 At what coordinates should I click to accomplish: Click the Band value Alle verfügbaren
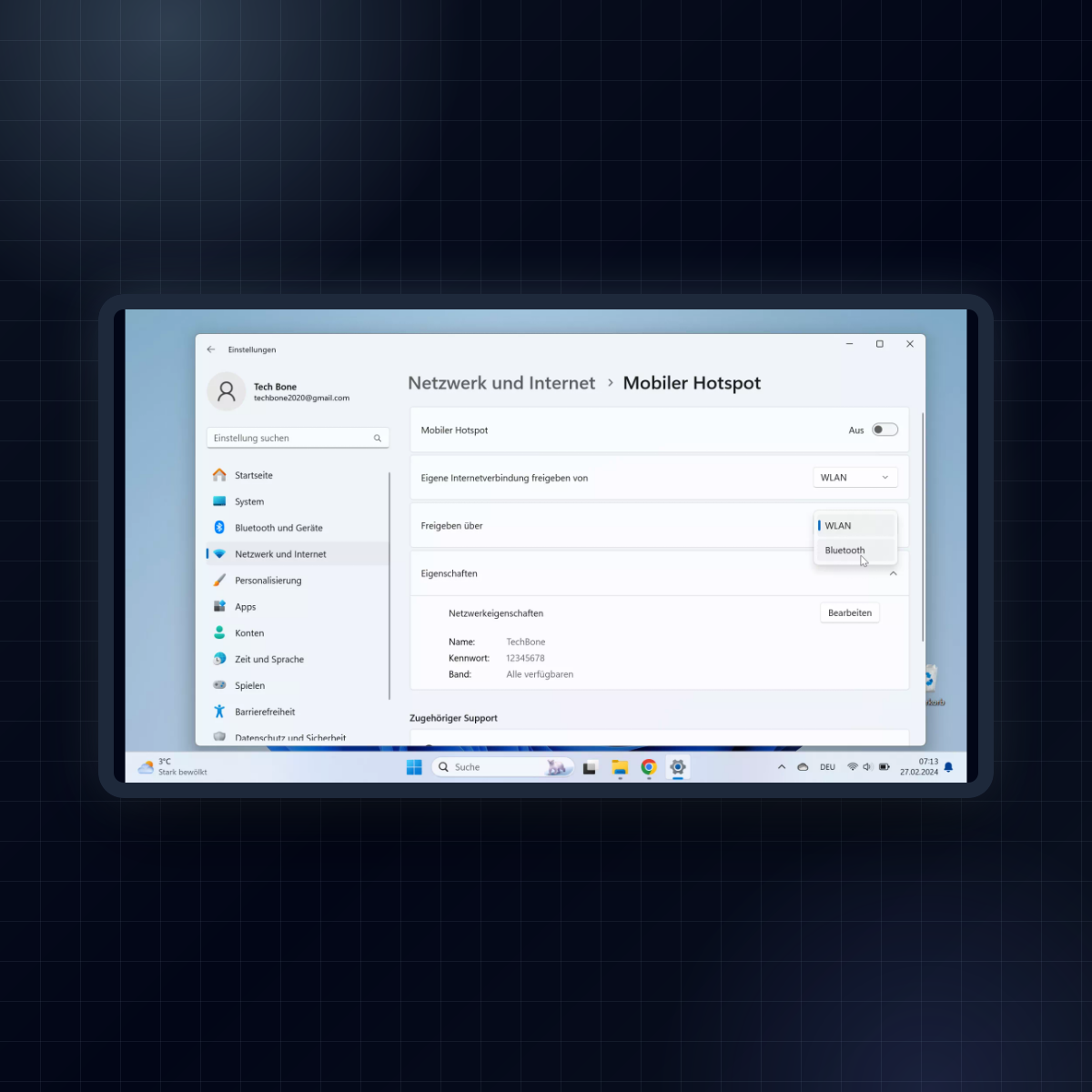tap(540, 675)
